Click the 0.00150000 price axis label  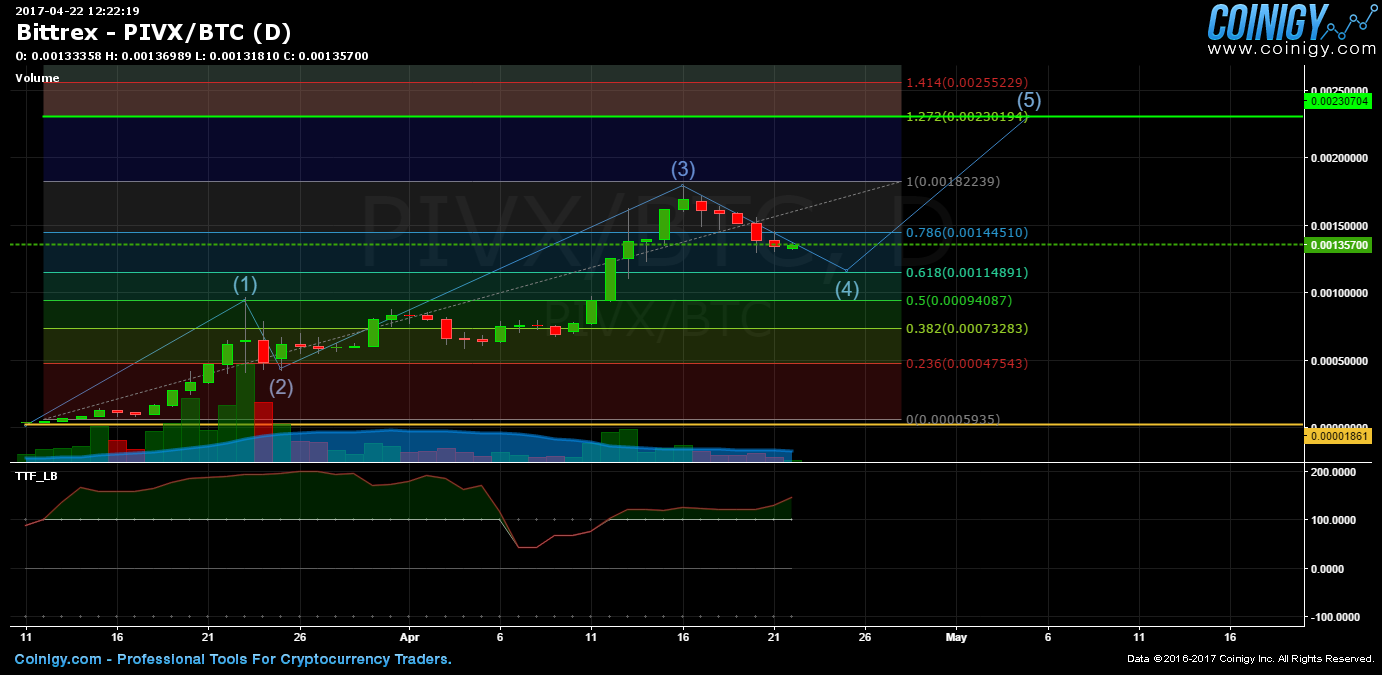(x=1339, y=225)
